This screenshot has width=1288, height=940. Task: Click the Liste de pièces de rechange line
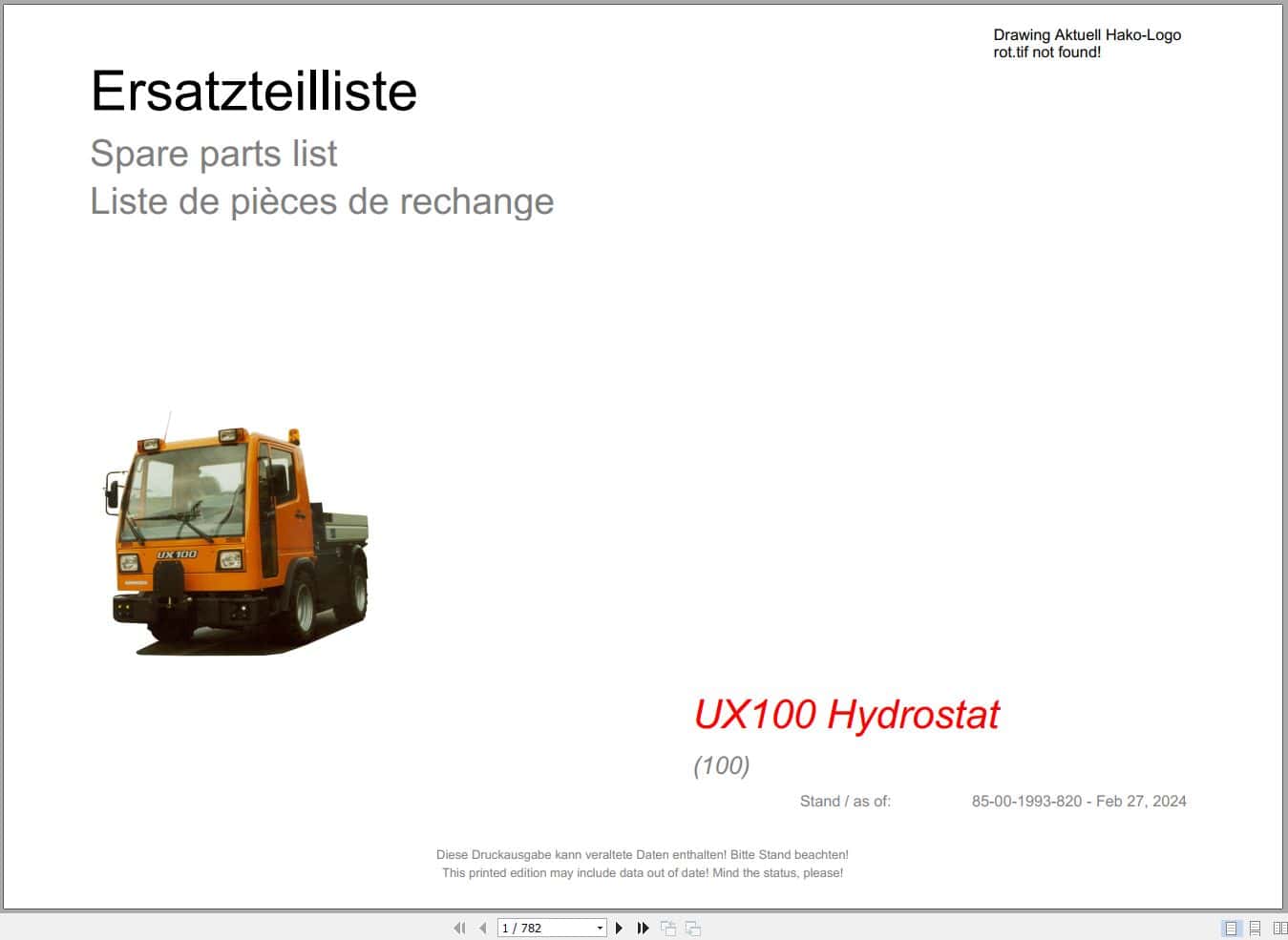[x=322, y=201]
